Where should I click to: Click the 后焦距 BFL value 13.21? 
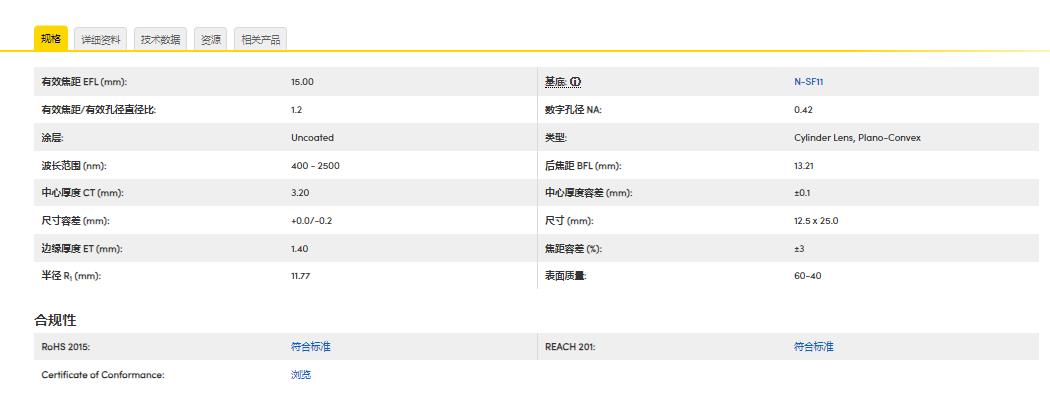coord(803,166)
